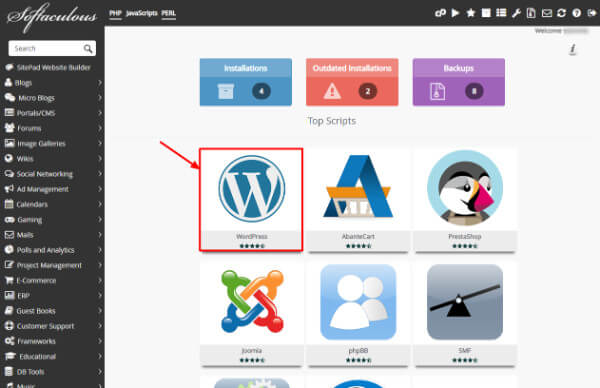Open email settings envelope icon

point(547,13)
